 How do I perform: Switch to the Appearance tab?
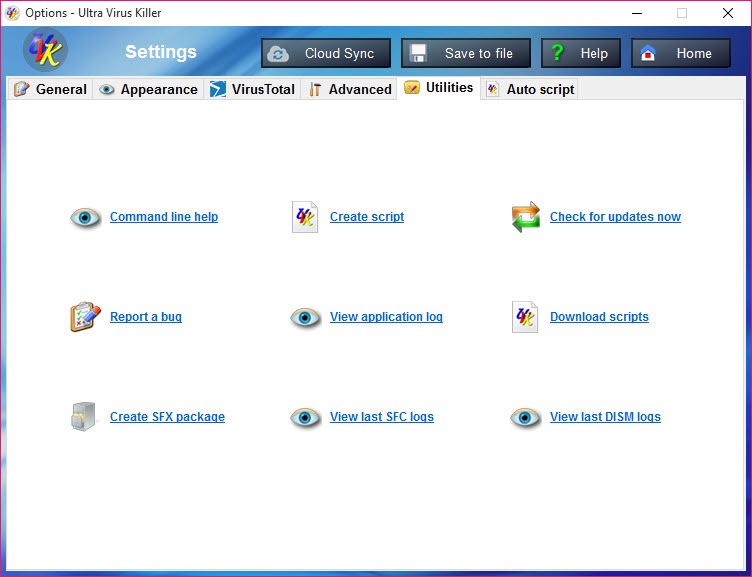(x=148, y=89)
